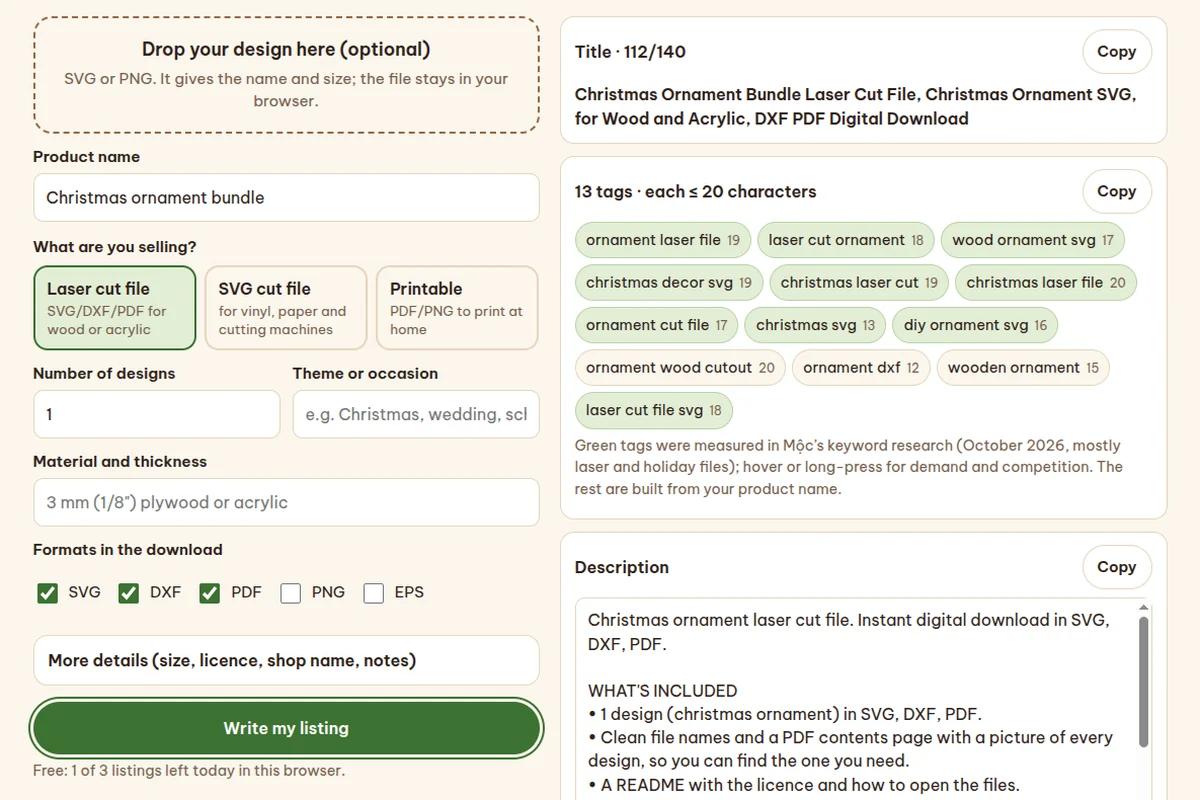The height and width of the screenshot is (800, 1200).
Task: Expand the More details section
Action: coord(286,660)
